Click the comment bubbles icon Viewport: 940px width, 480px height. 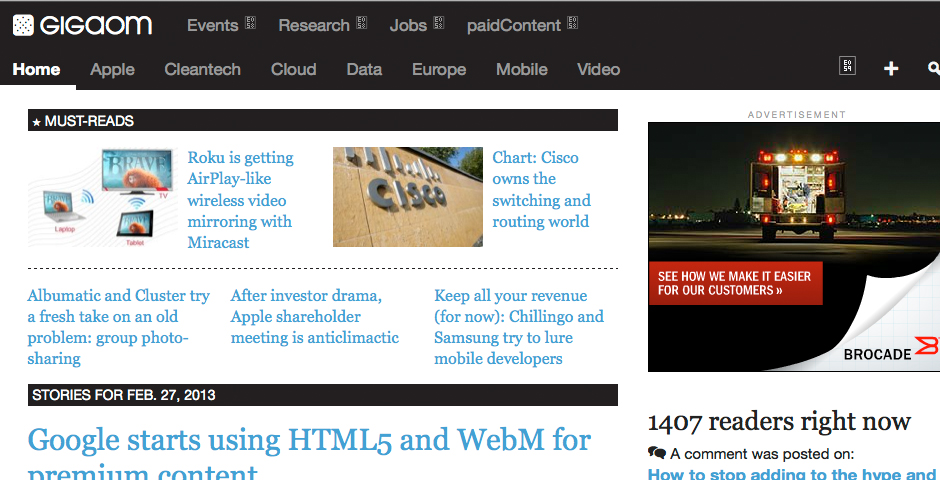pyautogui.click(x=656, y=453)
